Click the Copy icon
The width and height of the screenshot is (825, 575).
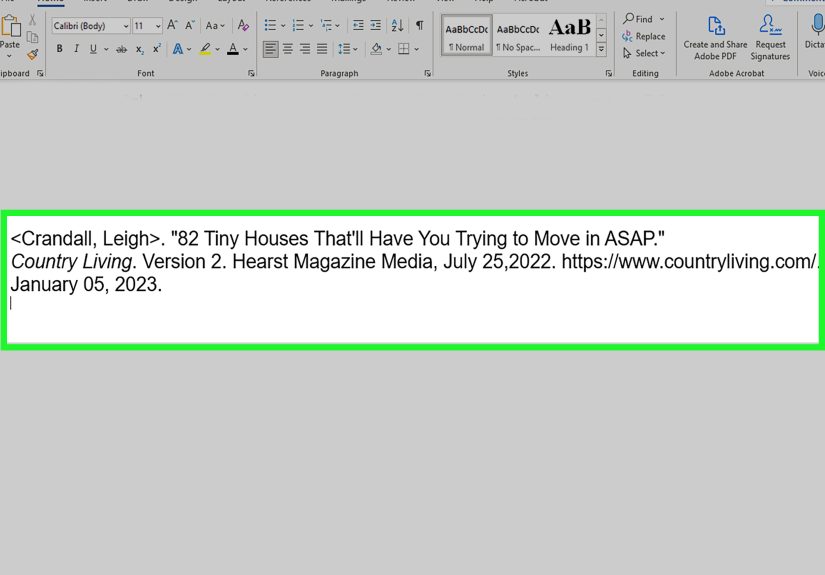pos(33,37)
